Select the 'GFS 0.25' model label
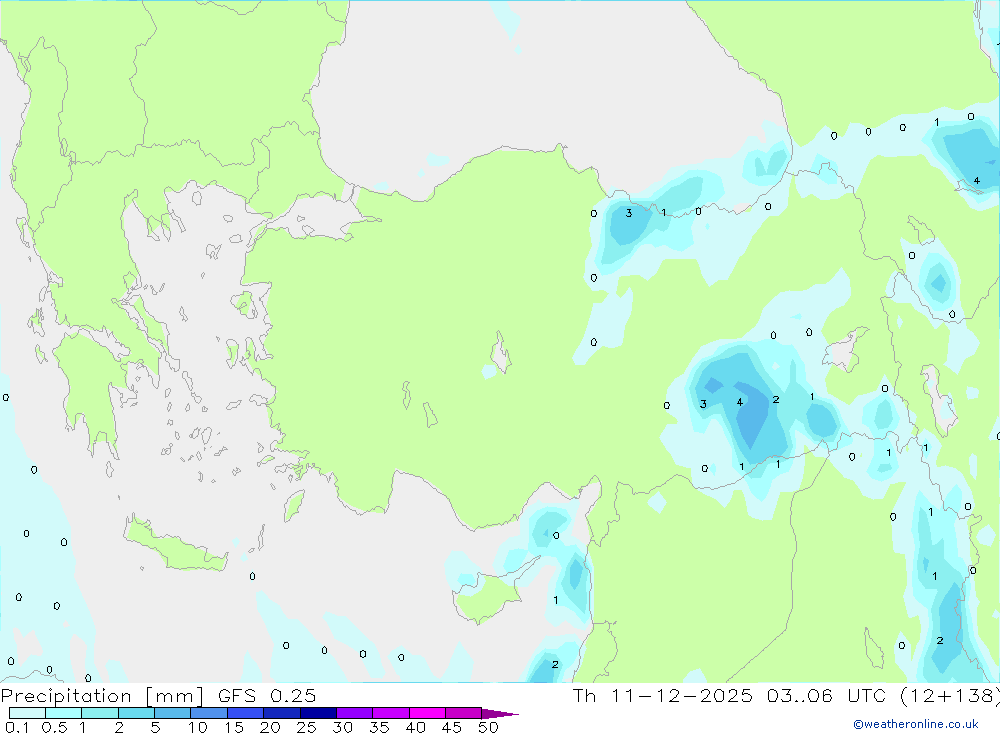The width and height of the screenshot is (1000, 733). click(267, 695)
